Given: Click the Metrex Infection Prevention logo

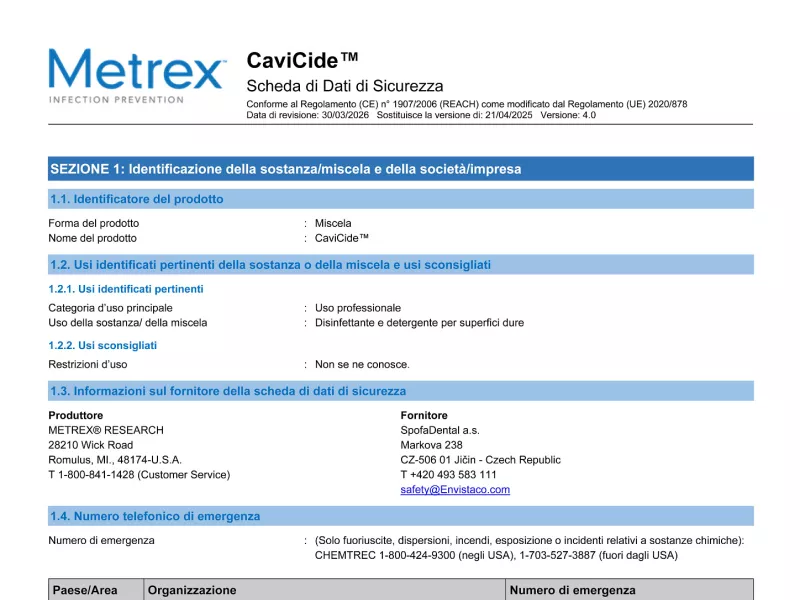Looking at the screenshot, I should 137,76.
